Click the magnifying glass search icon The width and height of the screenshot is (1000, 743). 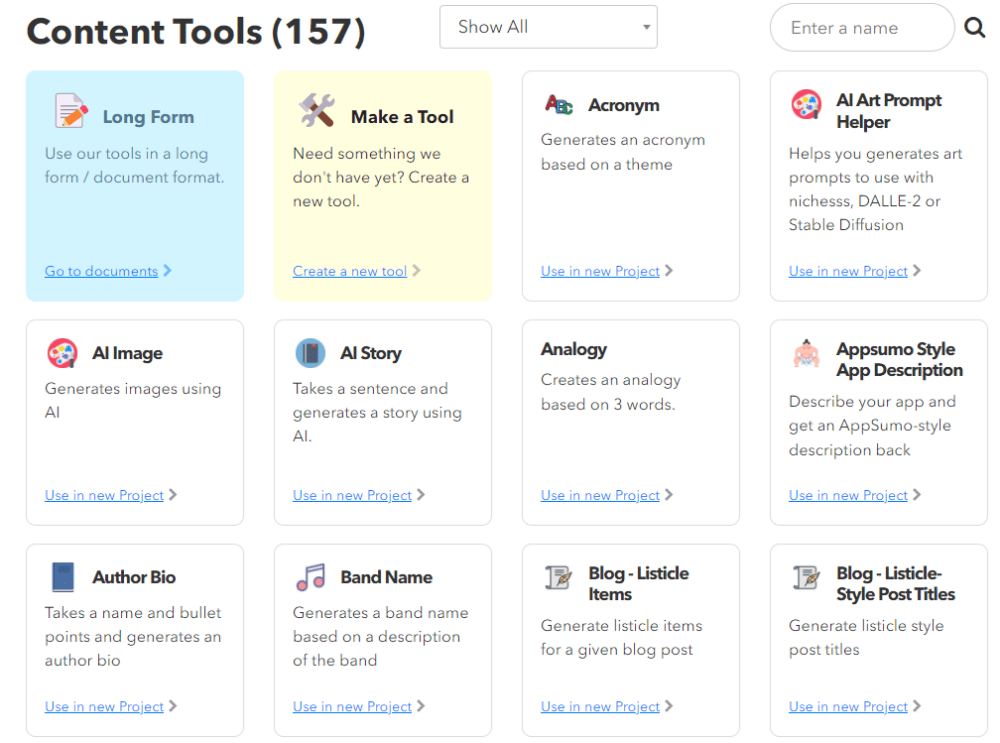tap(974, 28)
